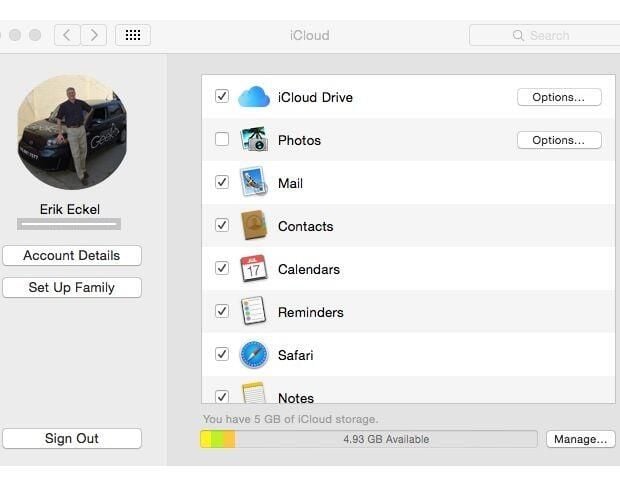Click the Notes notepad icon
The width and height of the screenshot is (620, 485).
(254, 393)
